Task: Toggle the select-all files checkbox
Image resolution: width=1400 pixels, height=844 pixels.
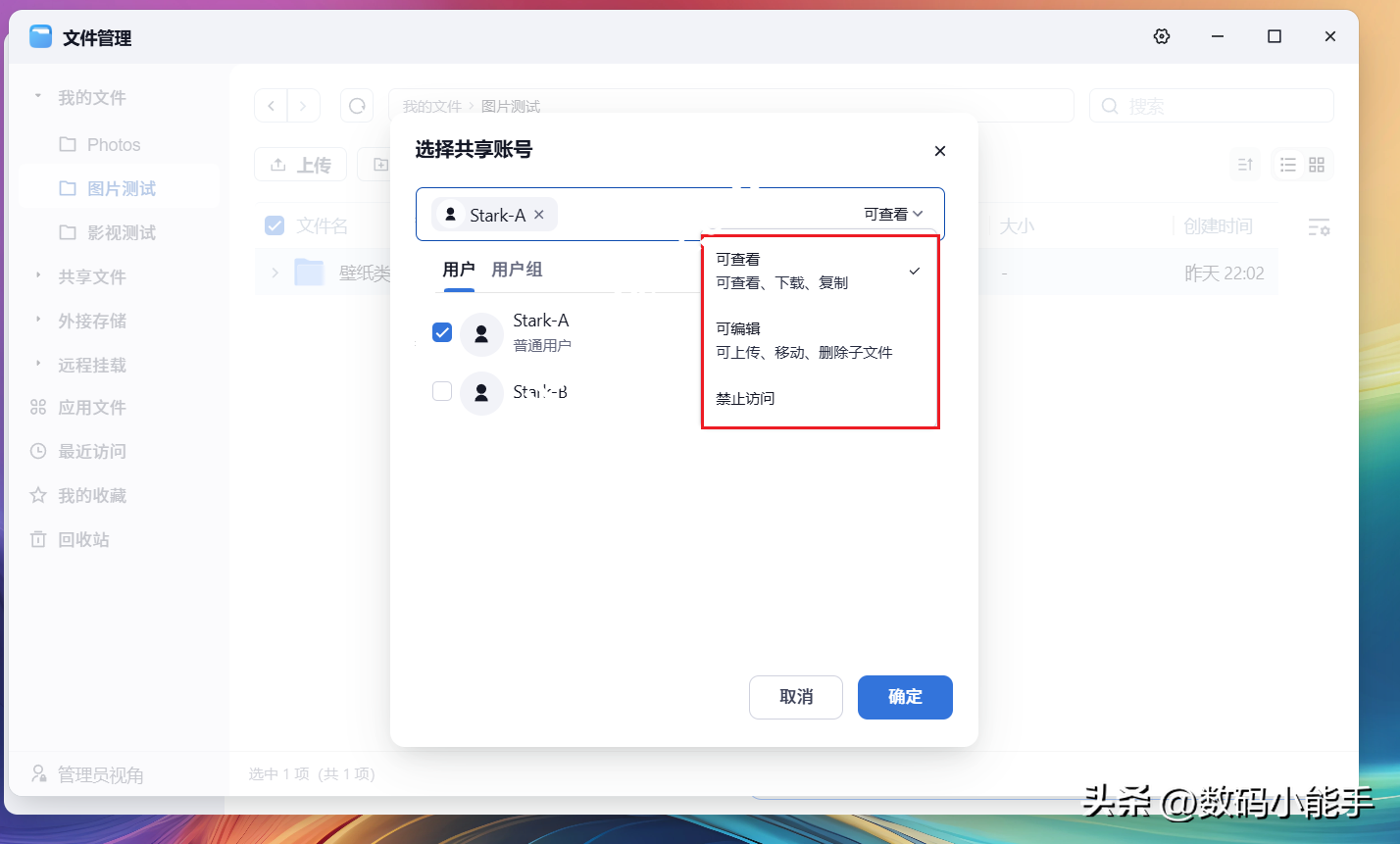Action: tap(275, 226)
